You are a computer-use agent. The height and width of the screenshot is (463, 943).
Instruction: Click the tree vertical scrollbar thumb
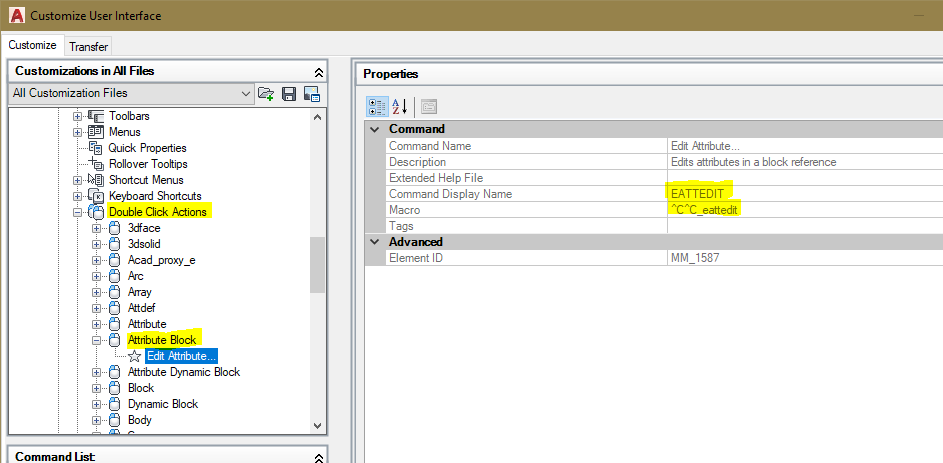[x=318, y=265]
